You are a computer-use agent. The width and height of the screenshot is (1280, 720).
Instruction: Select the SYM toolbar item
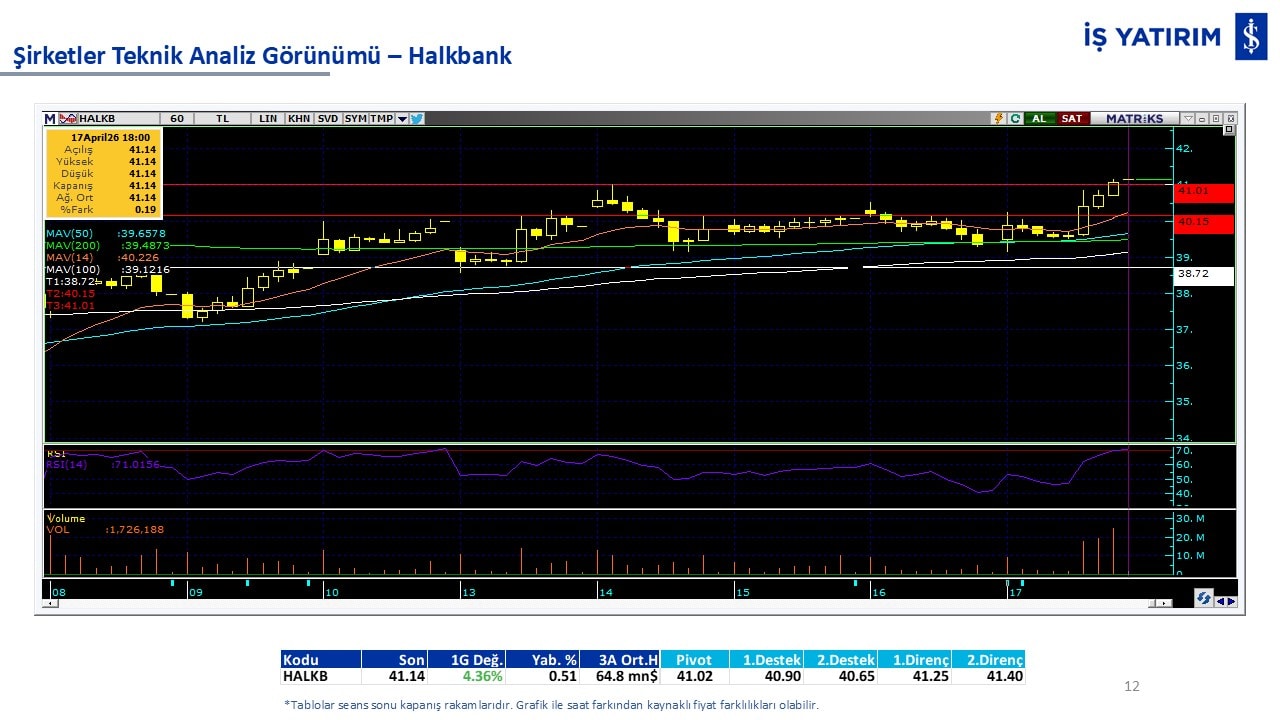coord(355,118)
